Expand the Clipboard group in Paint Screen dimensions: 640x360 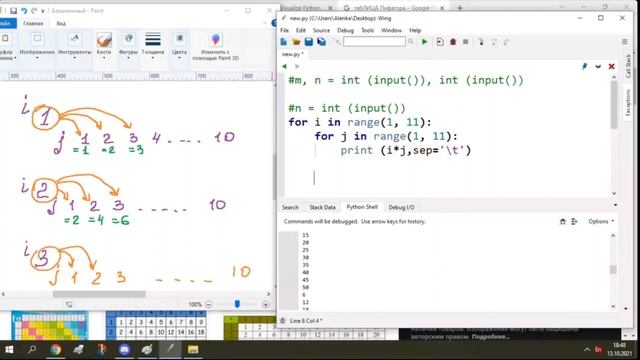(x=7, y=48)
